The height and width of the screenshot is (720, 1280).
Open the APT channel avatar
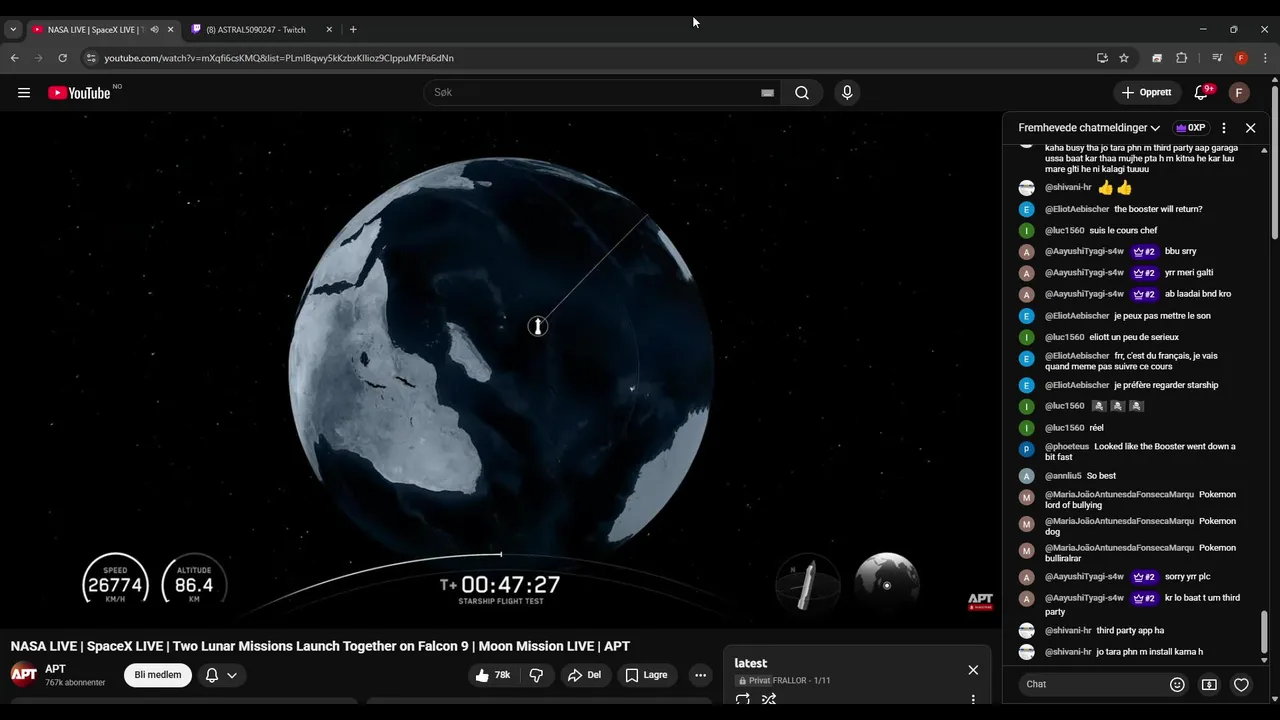tap(24, 675)
